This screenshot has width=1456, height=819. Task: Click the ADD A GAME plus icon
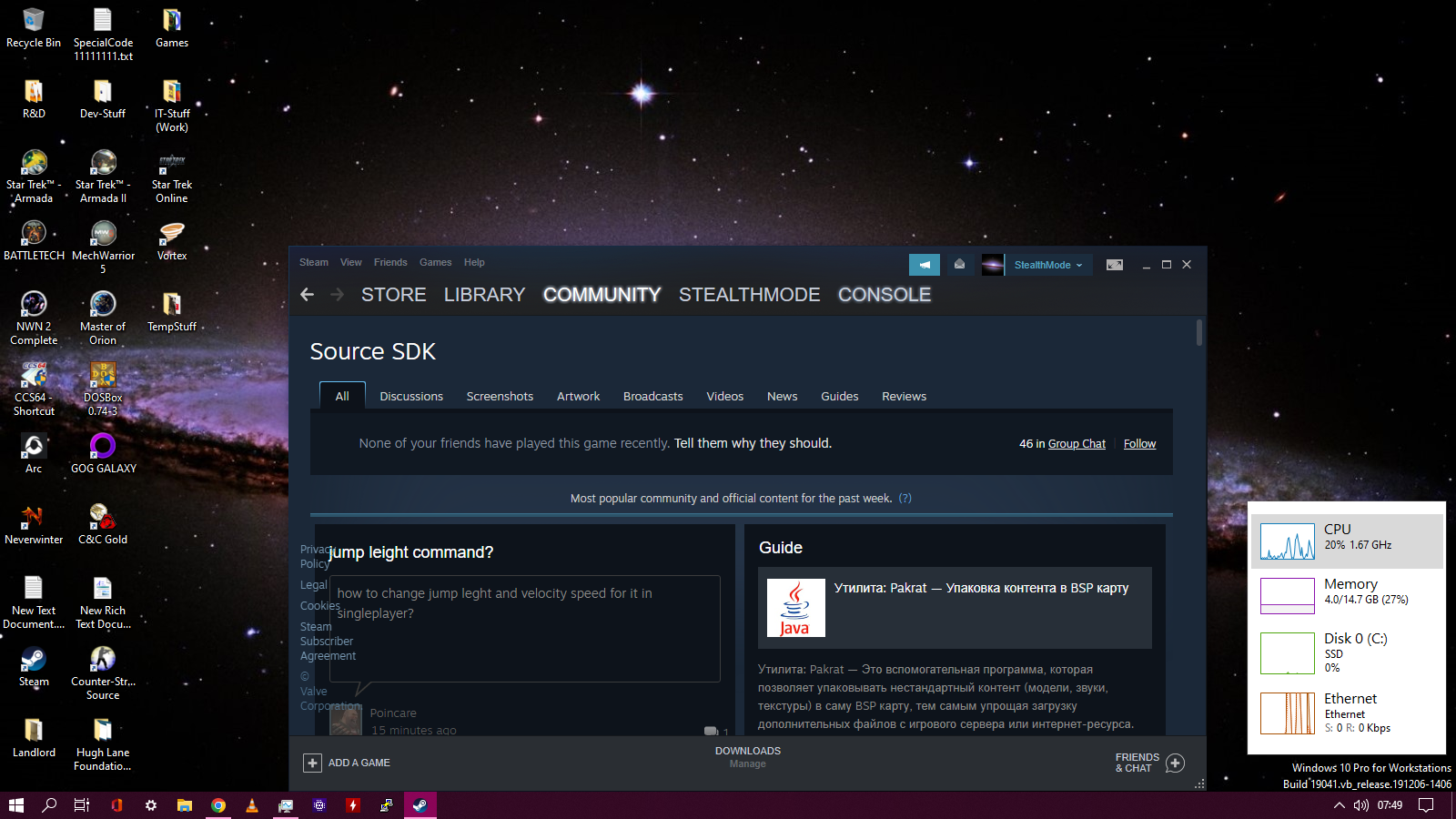312,763
